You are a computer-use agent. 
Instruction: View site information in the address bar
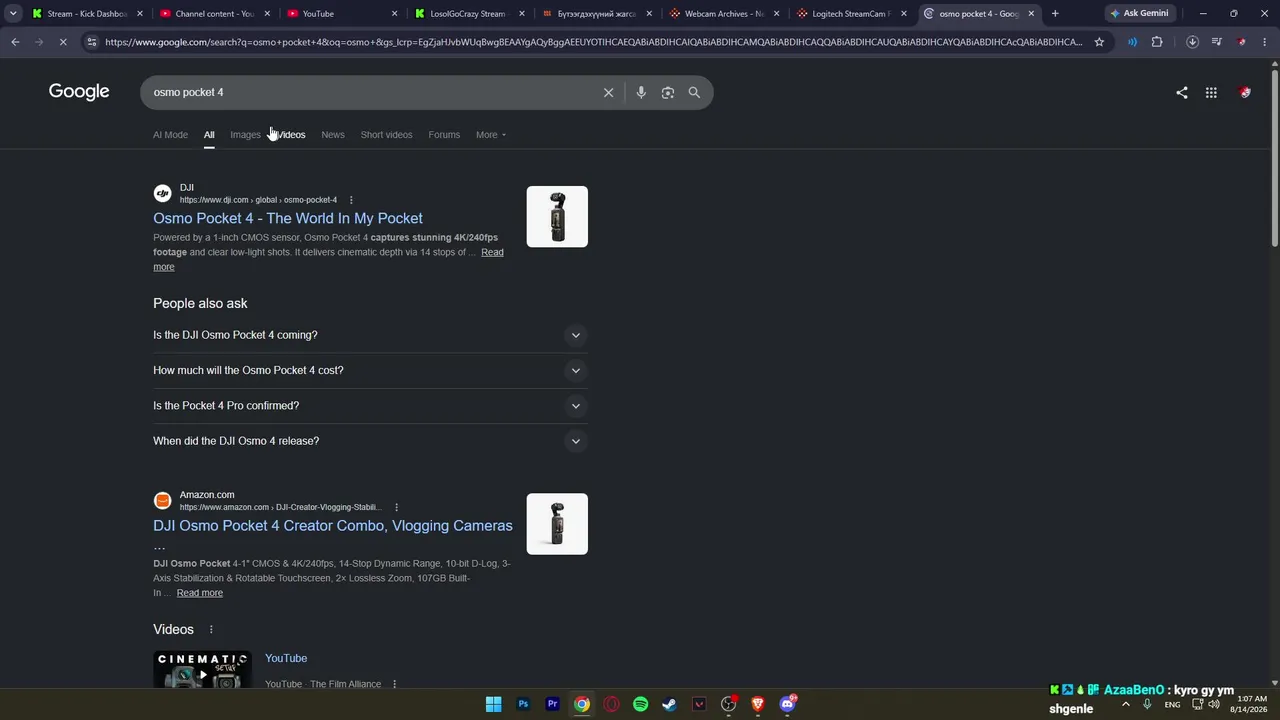[92, 42]
